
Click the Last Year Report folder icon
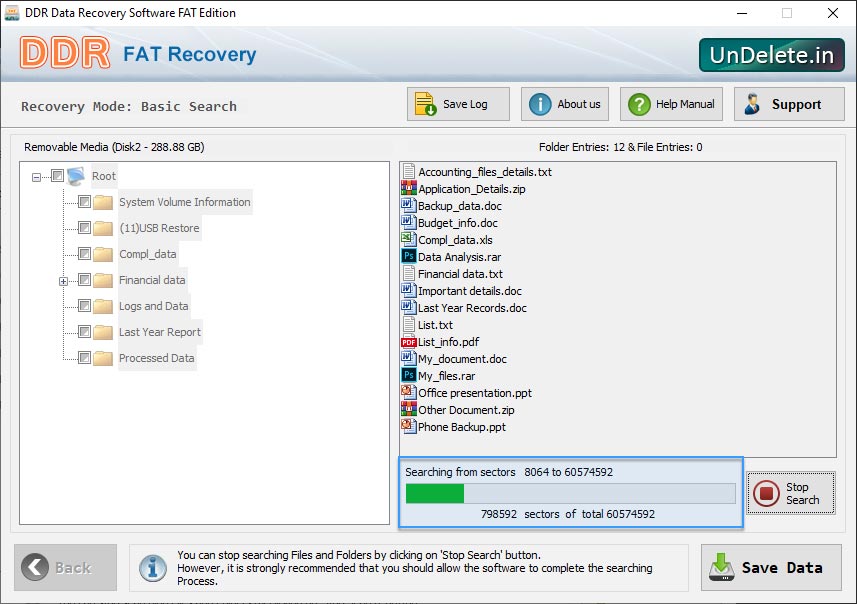click(x=103, y=332)
